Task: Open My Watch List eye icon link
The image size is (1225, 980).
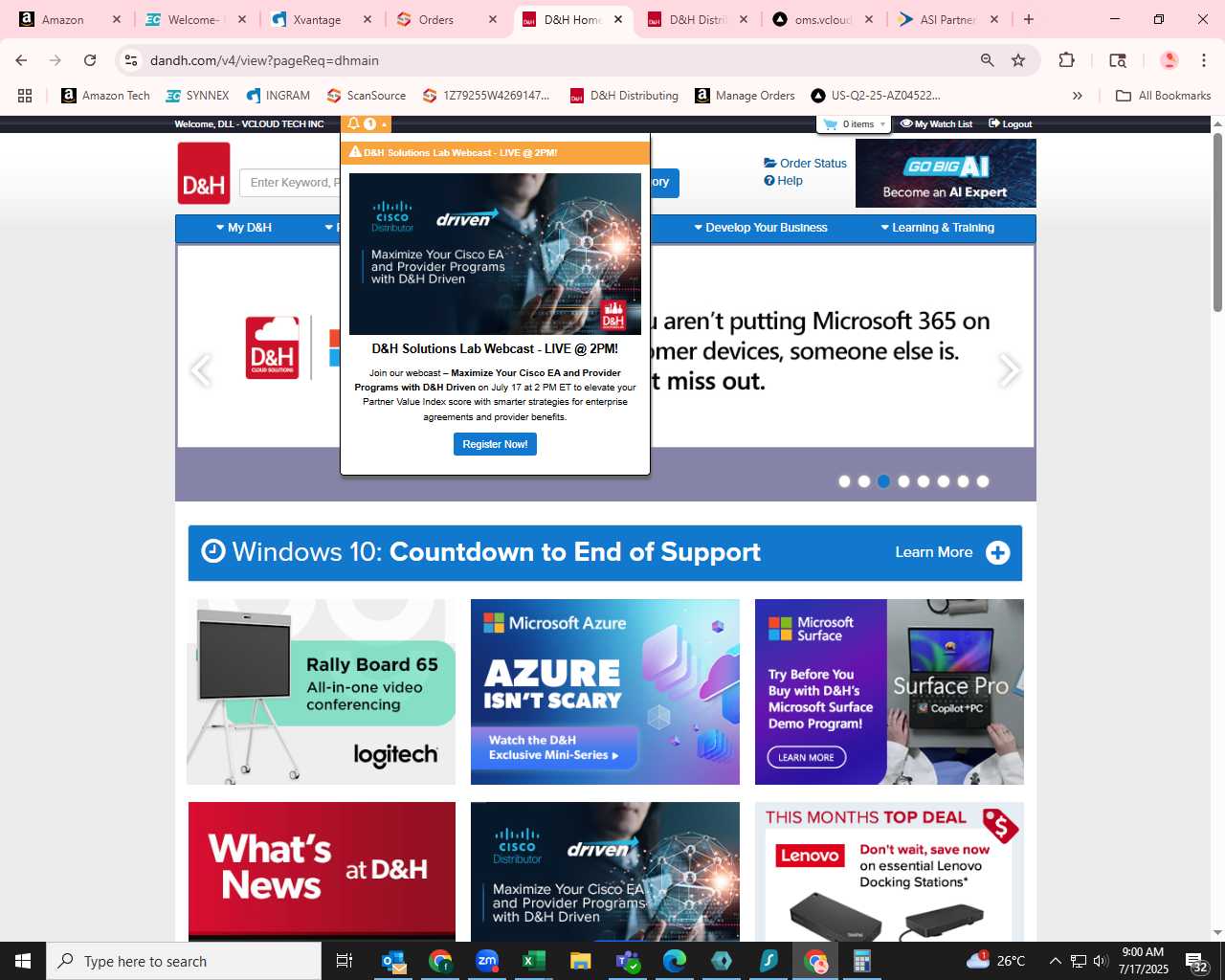Action: (x=936, y=124)
